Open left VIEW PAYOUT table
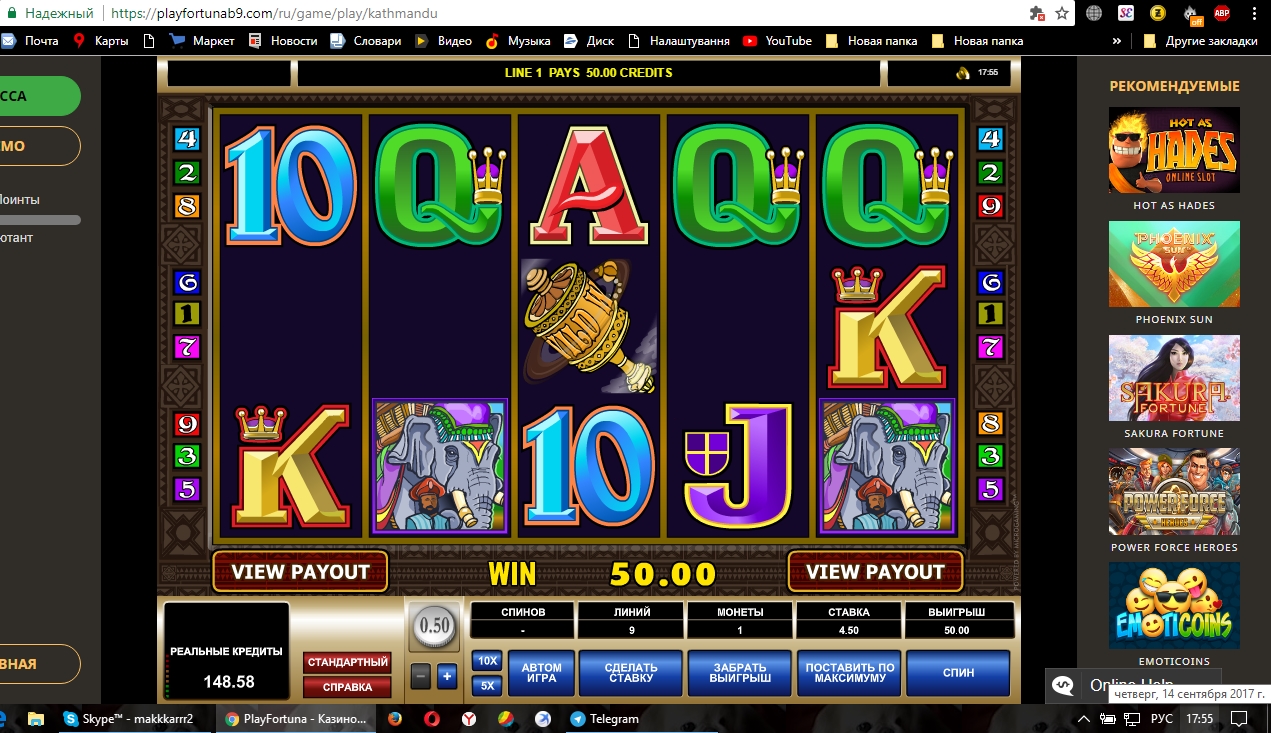The image size is (1271, 733). (300, 572)
